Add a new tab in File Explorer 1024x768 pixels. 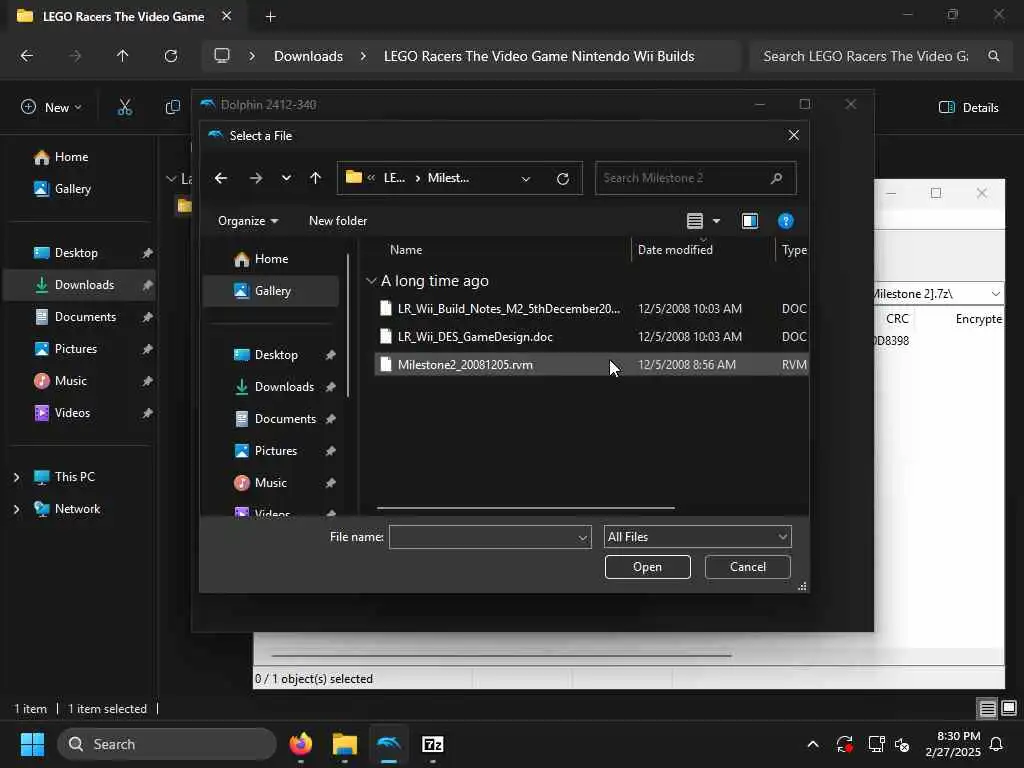coord(270,17)
